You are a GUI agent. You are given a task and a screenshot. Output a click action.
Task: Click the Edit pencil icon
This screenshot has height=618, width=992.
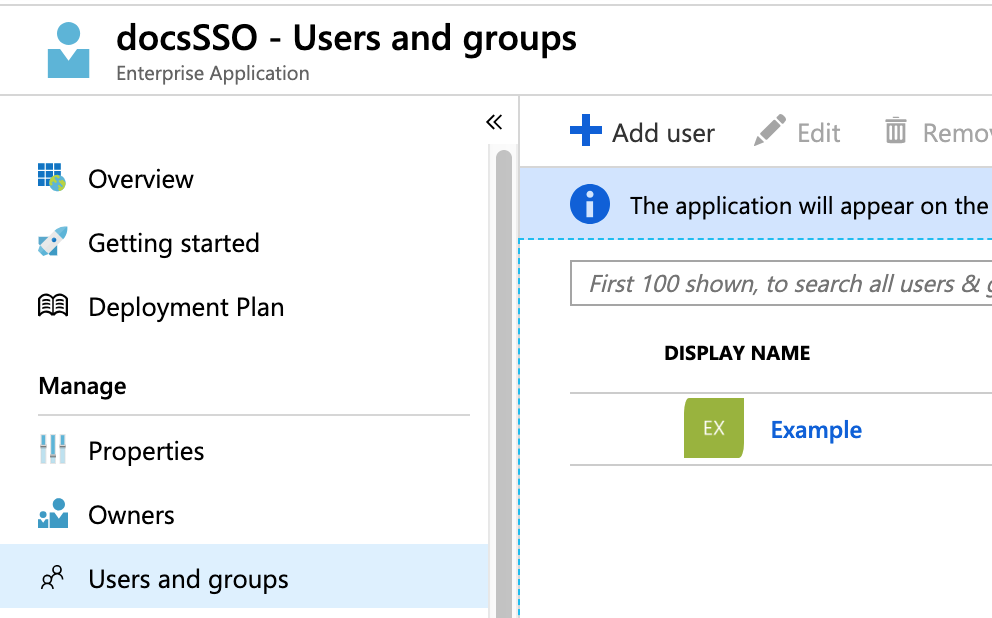(x=770, y=130)
